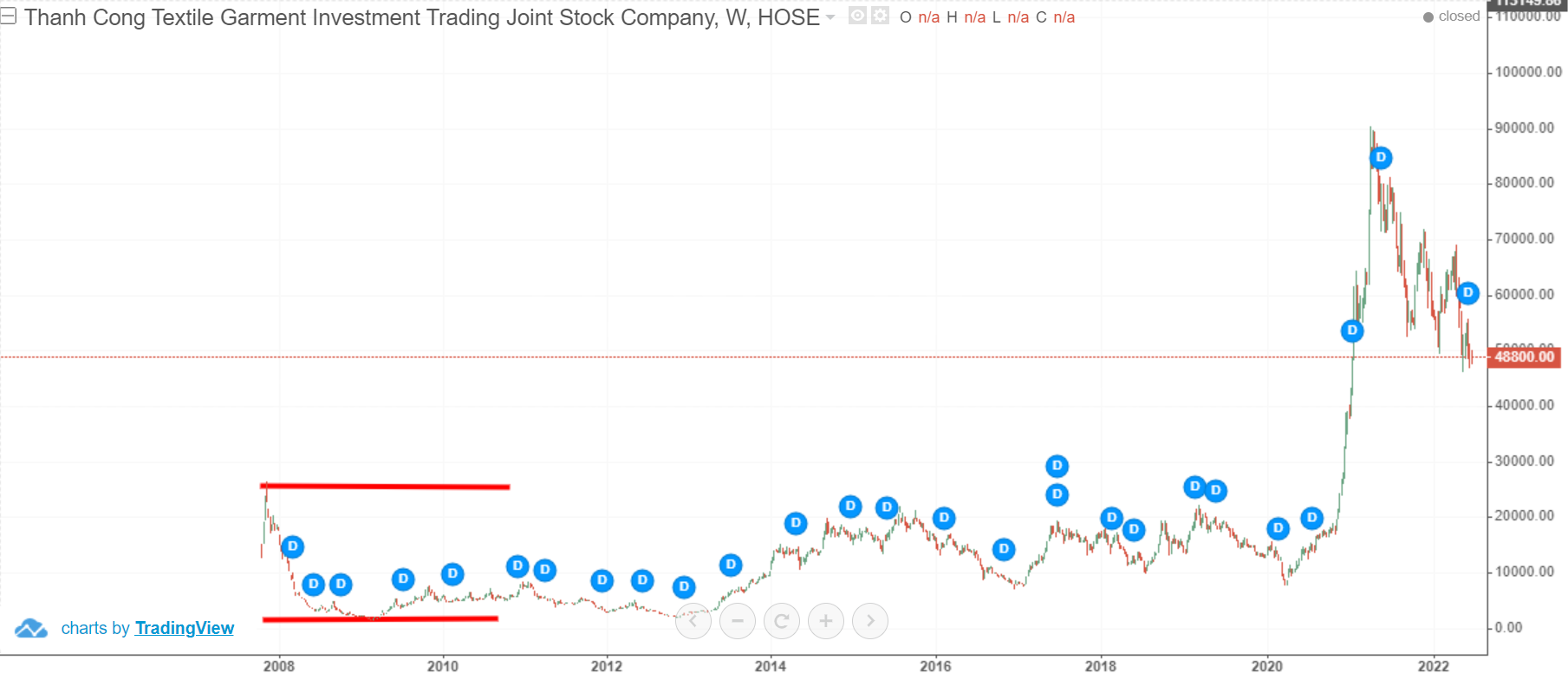Click the TradingView cloud logo
Viewport: 1568px width, 680px height.
(x=31, y=628)
